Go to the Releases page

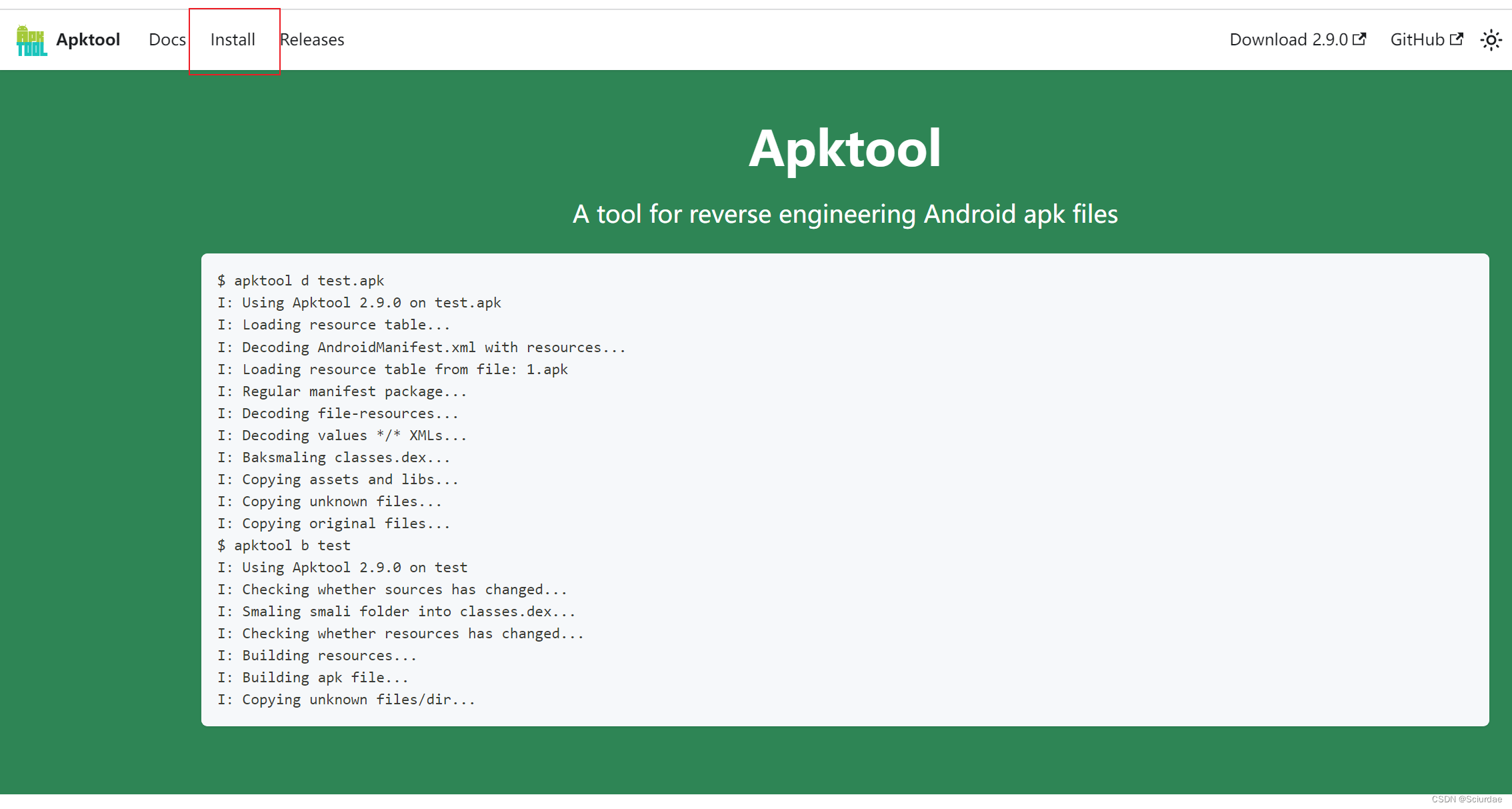[x=312, y=40]
